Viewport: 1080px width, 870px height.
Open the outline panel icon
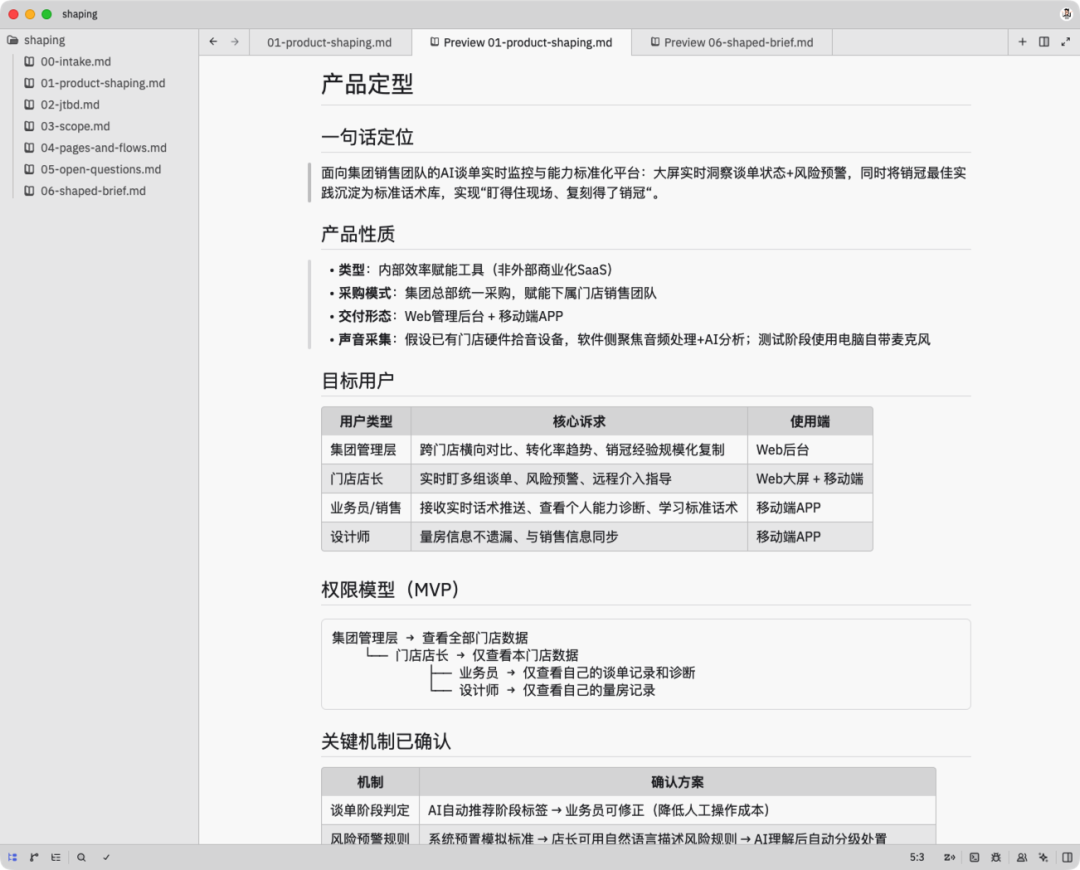[x=56, y=858]
